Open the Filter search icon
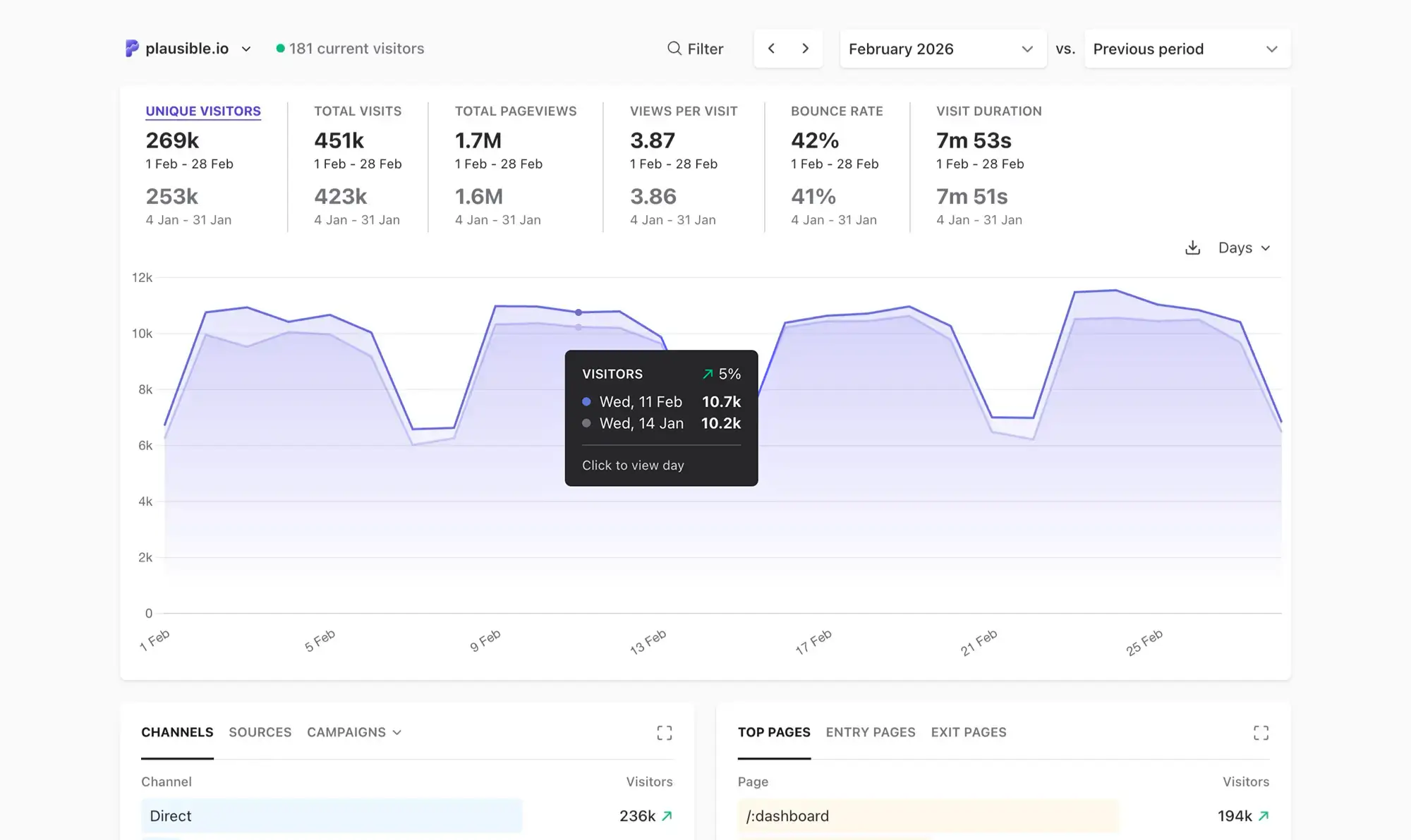 click(674, 48)
